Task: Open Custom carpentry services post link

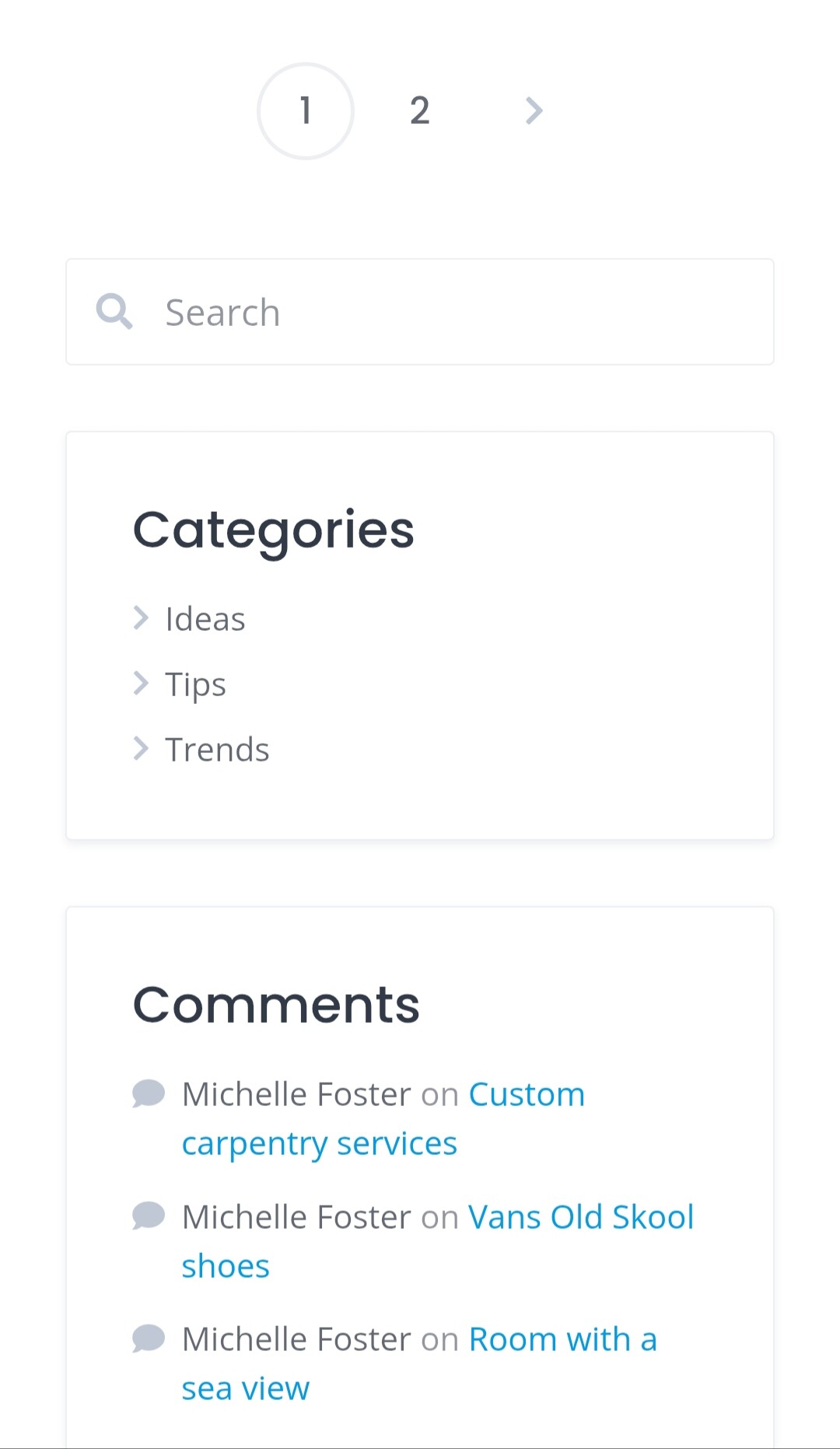Action: pyautogui.click(x=383, y=1118)
